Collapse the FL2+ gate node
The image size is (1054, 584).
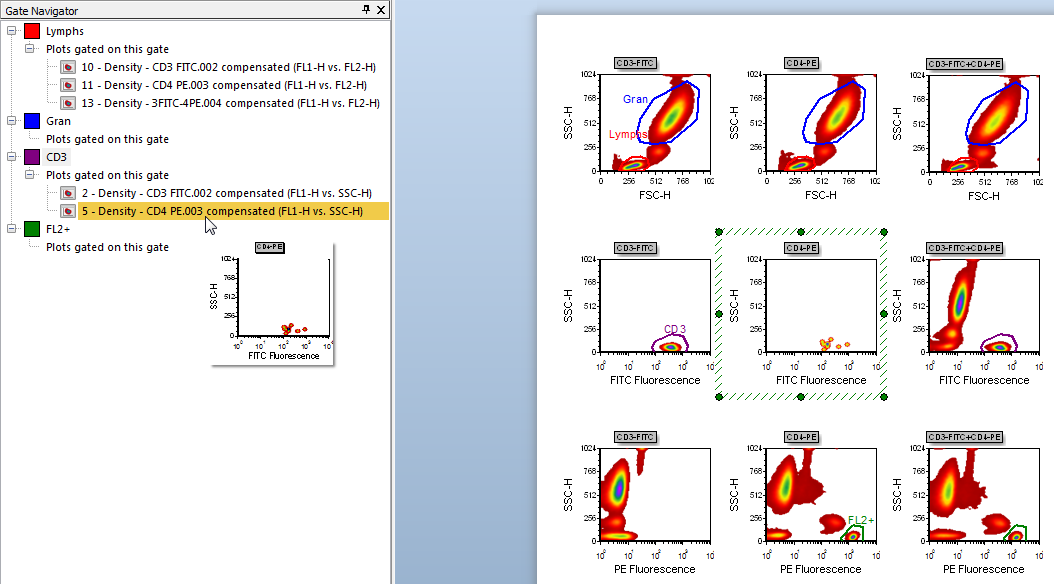12,229
